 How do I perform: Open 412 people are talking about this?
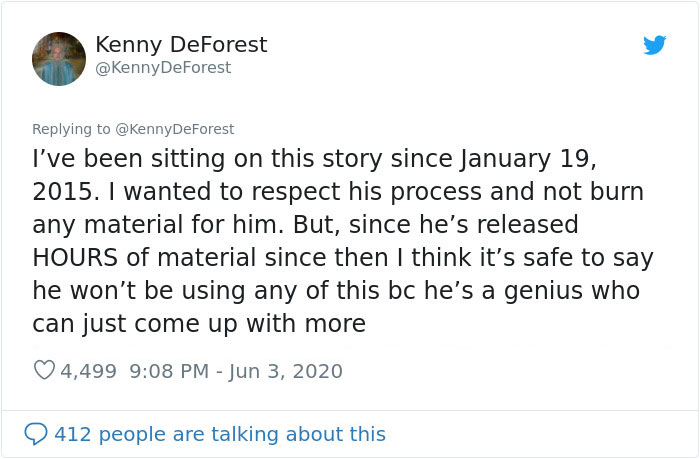click(219, 434)
